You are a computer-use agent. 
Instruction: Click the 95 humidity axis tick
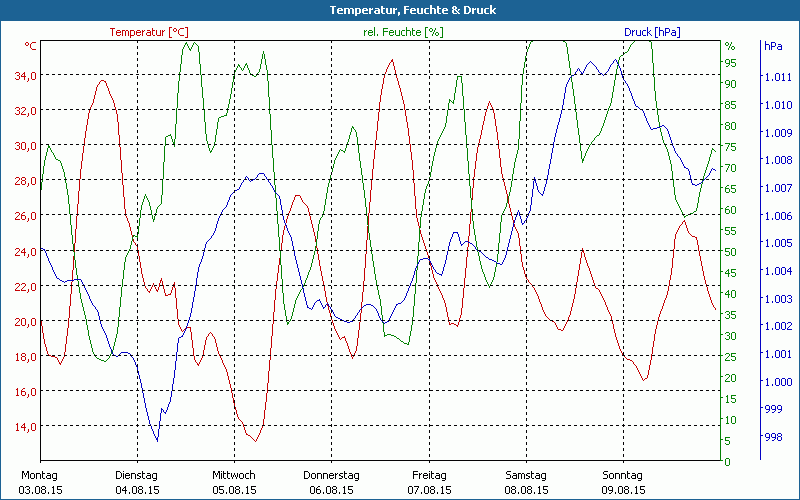point(731,63)
